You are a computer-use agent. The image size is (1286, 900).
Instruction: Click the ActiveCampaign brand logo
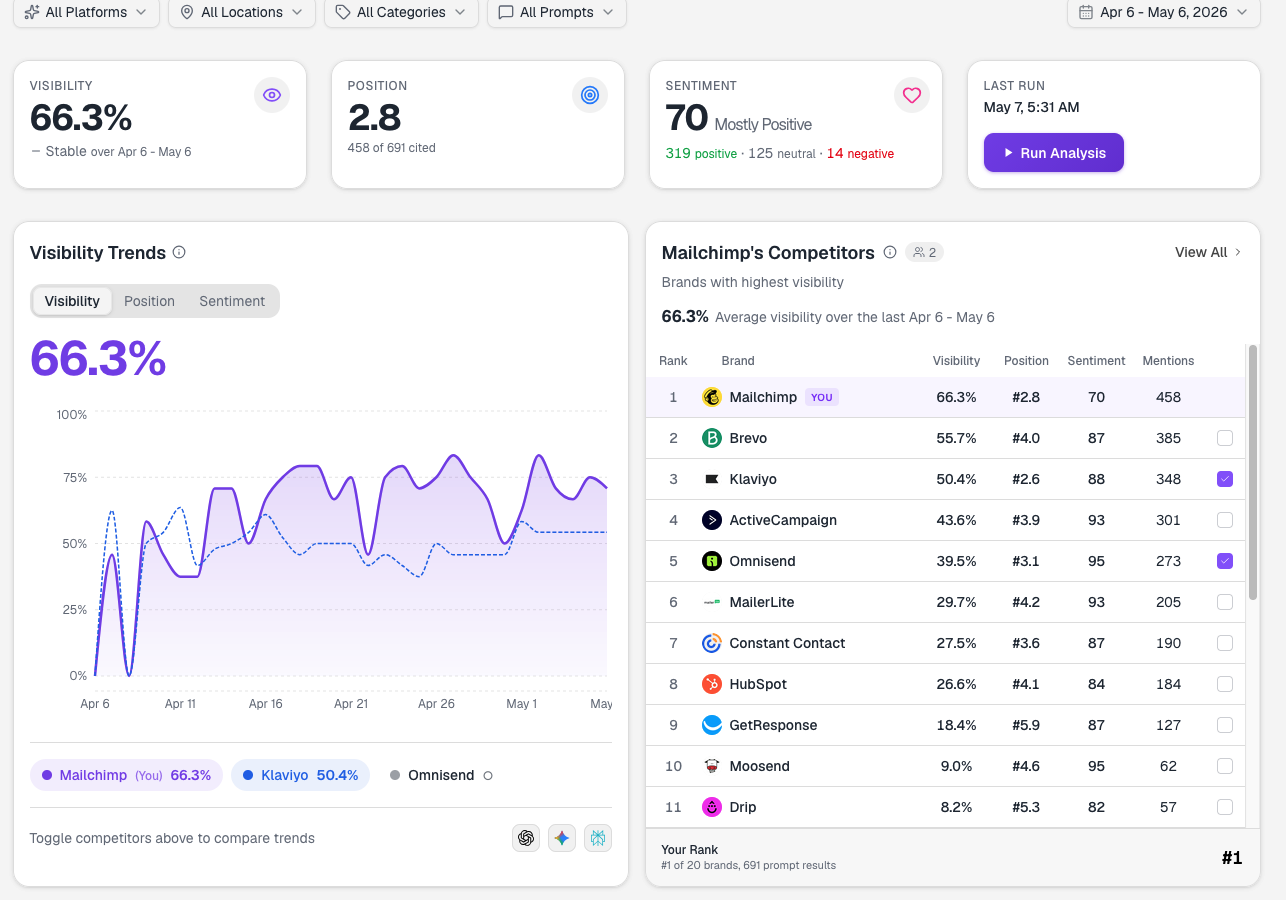[x=712, y=520]
